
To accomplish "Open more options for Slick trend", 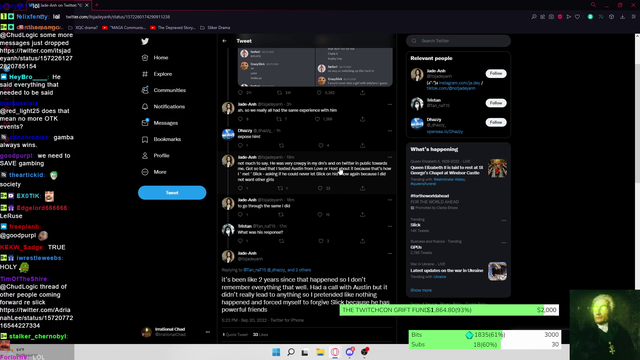I will click(504, 220).
